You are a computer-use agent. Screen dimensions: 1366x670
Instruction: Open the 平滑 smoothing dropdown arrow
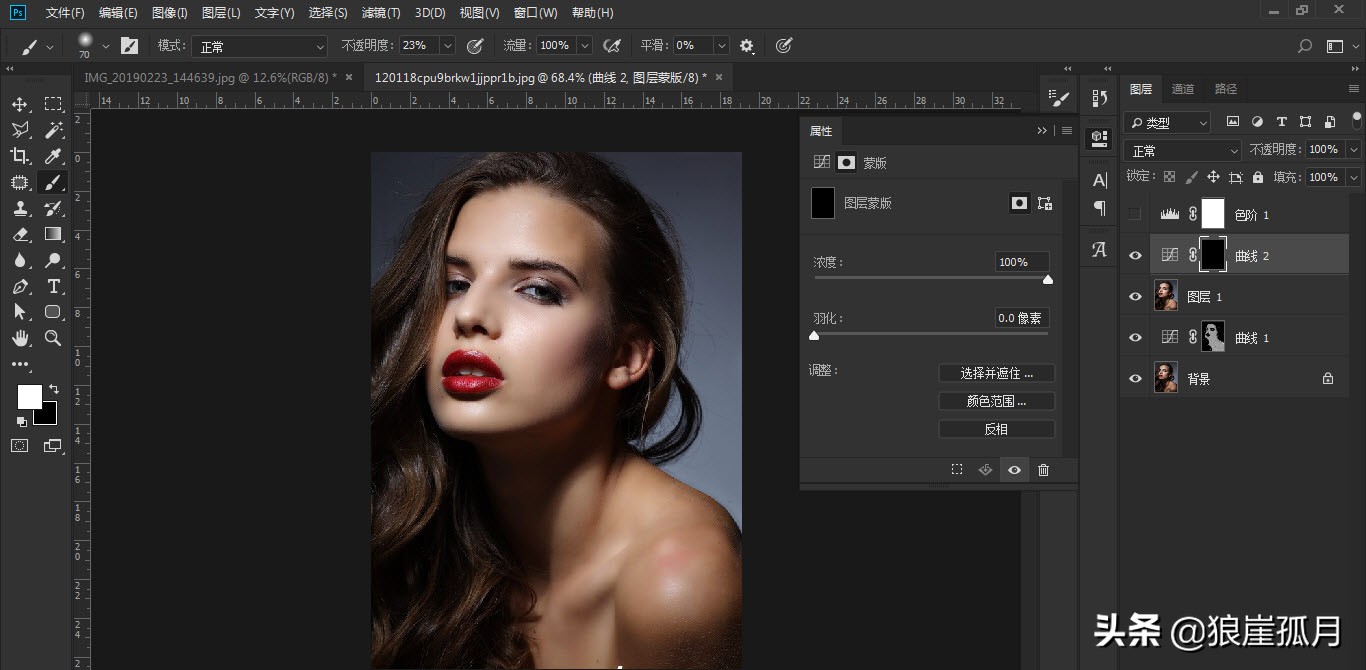[721, 46]
